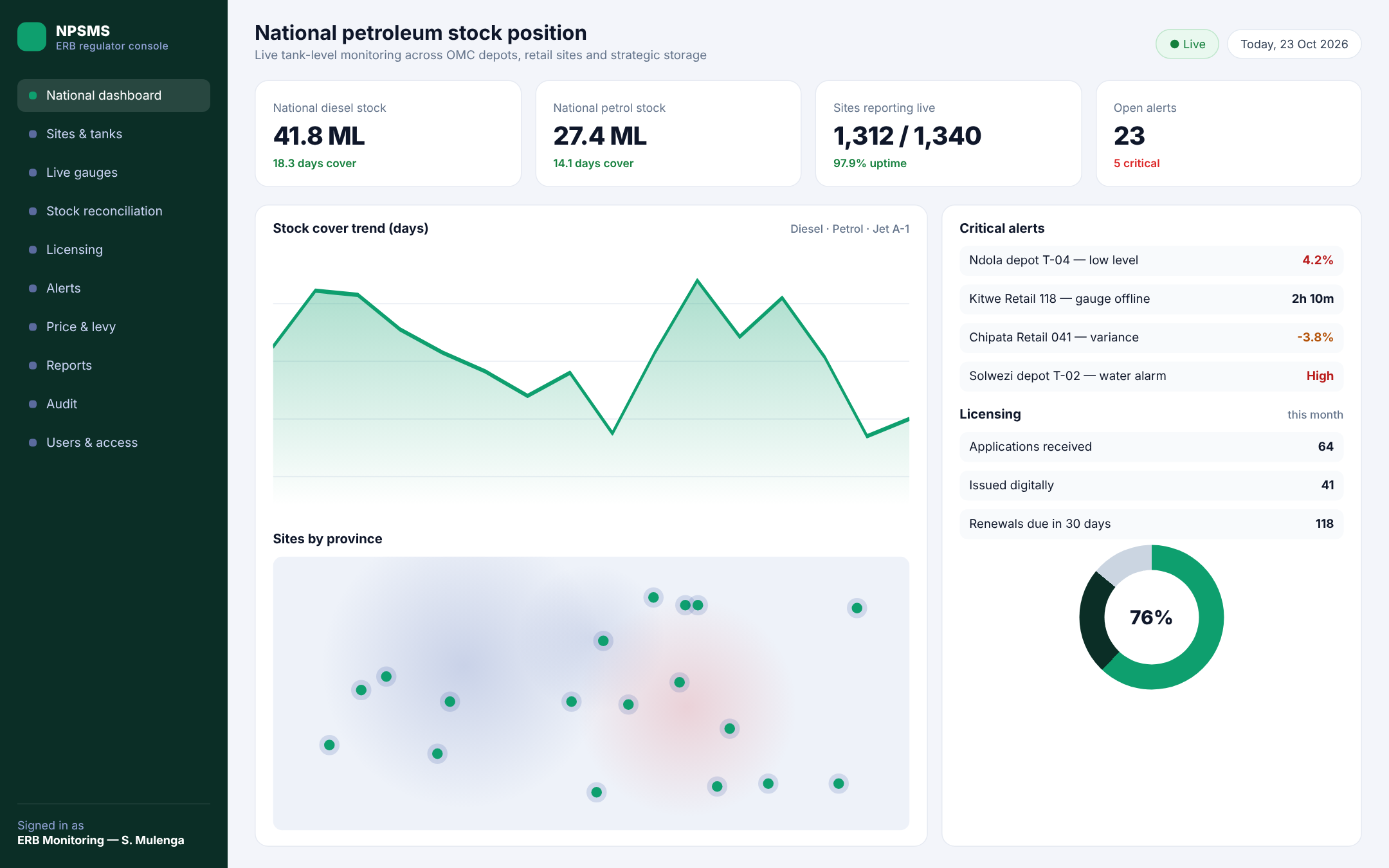Open the Open alerts card

pos(1228,134)
